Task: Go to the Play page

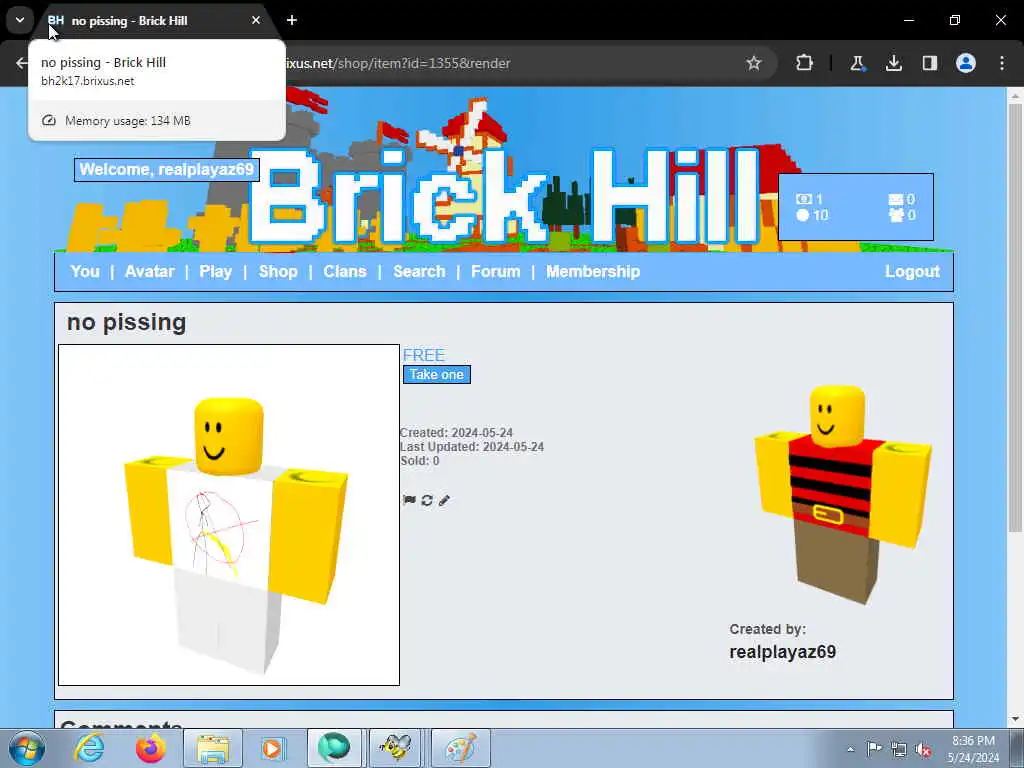Action: [x=216, y=271]
